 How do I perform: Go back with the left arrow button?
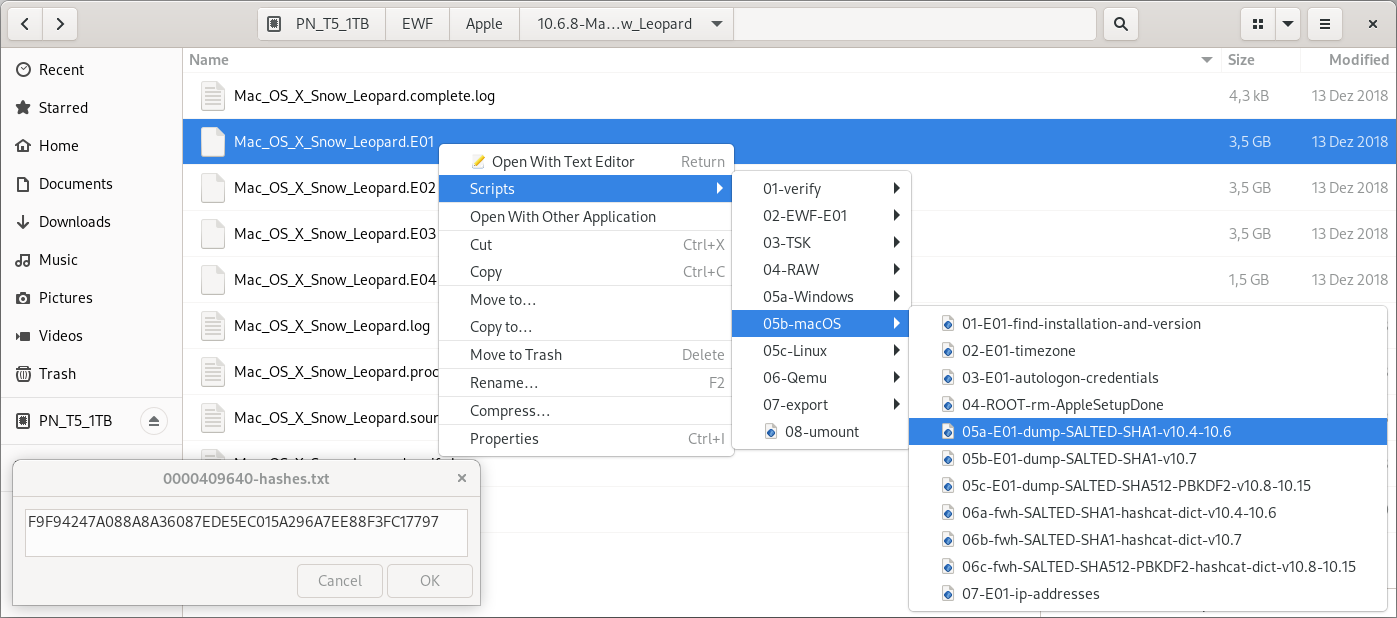pos(25,24)
